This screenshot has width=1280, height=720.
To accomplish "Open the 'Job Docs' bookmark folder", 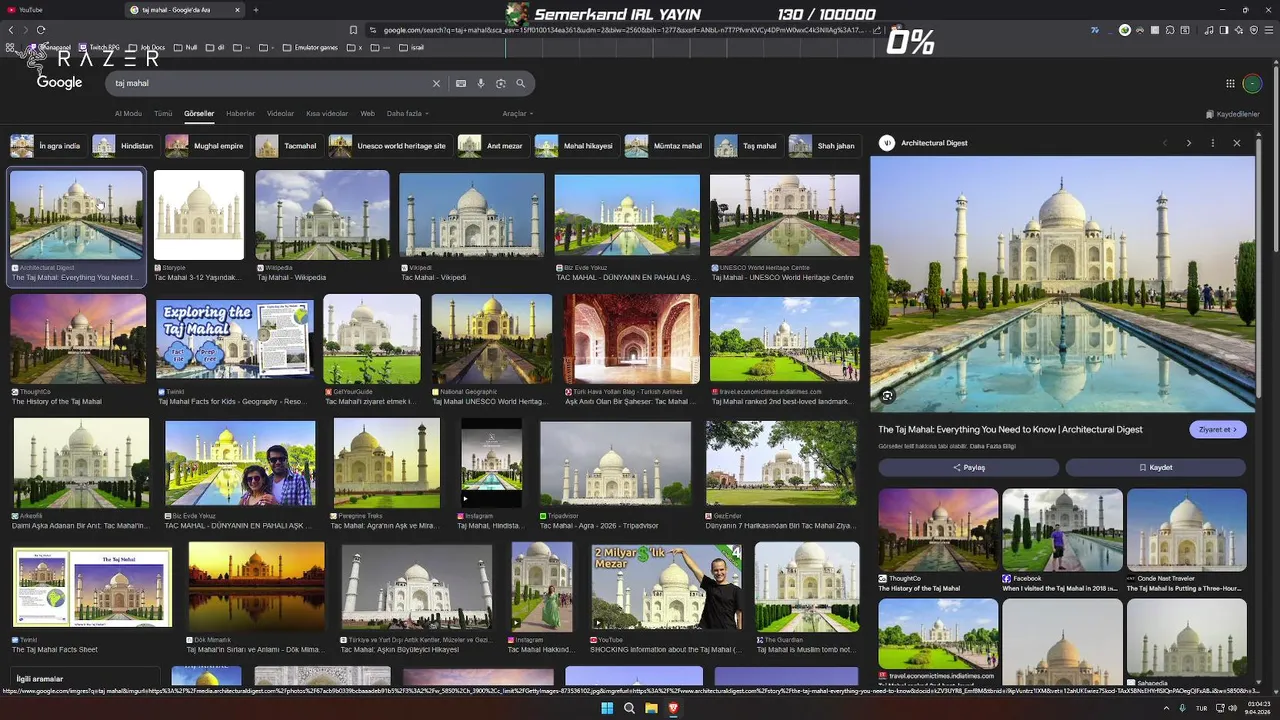I will (x=146, y=47).
